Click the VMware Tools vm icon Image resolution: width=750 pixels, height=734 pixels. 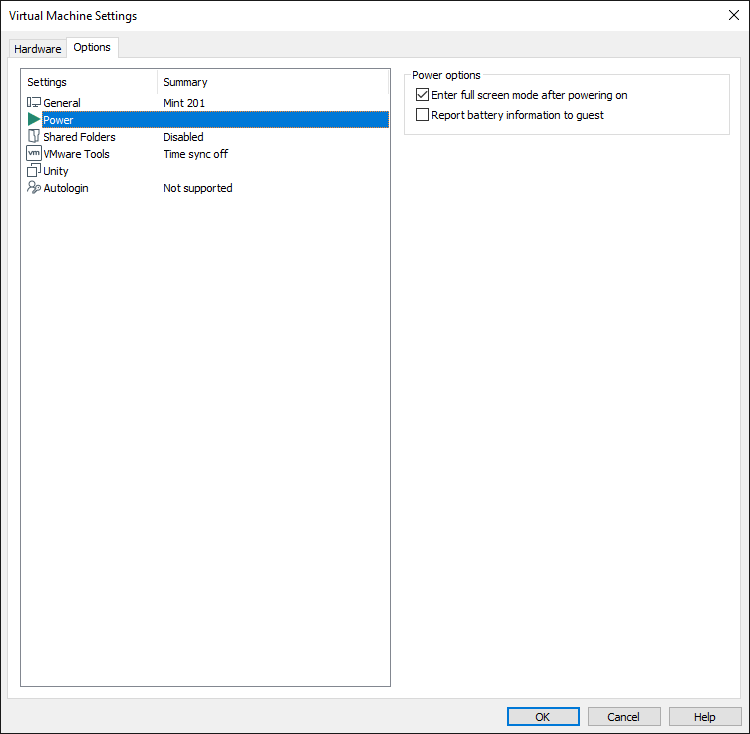tap(34, 153)
